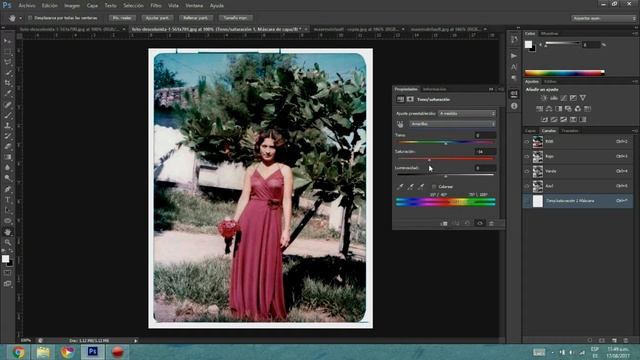Pick the add-to-sample eyedropper
The width and height of the screenshot is (640, 360).
pyautogui.click(x=411, y=187)
